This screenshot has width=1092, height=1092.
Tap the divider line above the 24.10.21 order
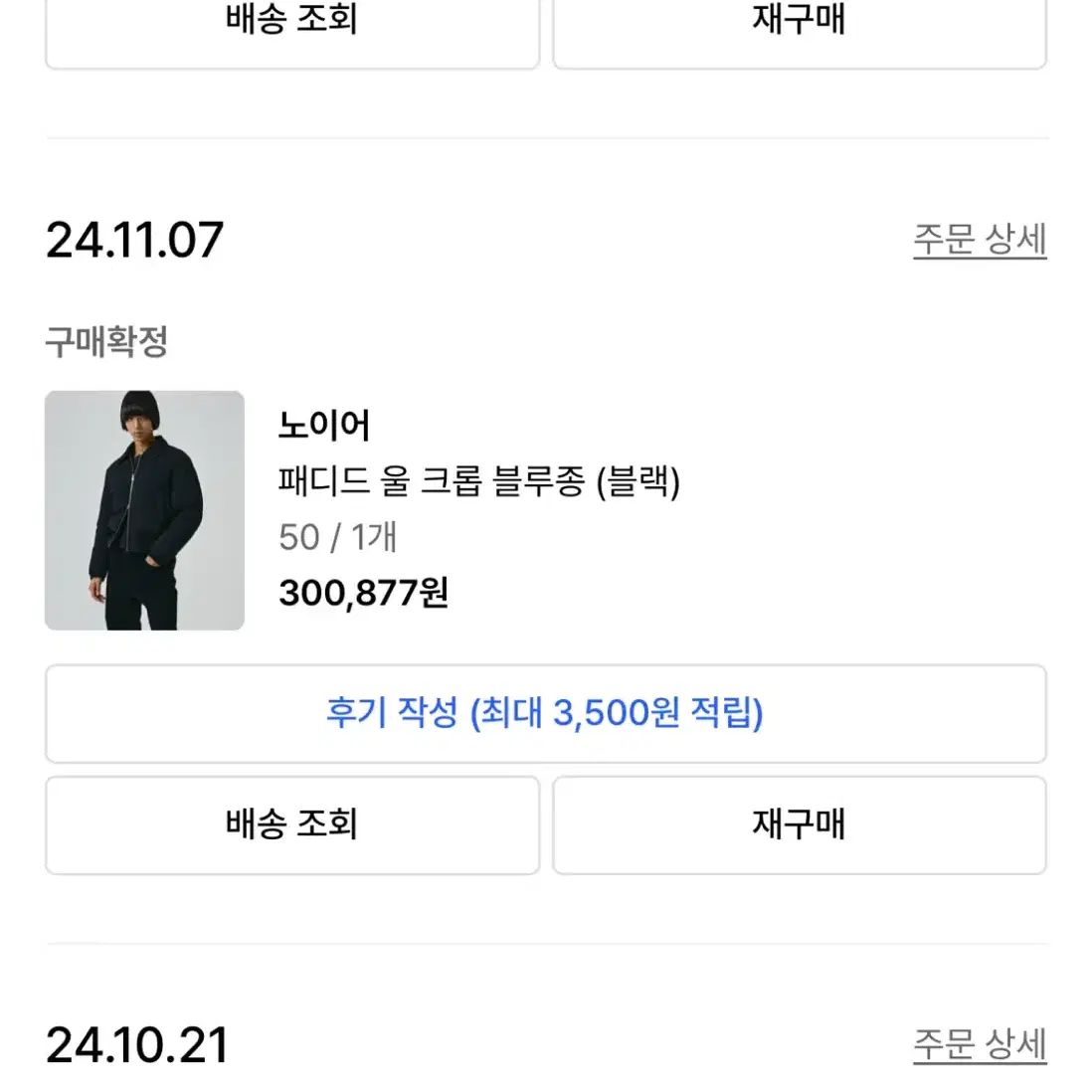click(547, 944)
